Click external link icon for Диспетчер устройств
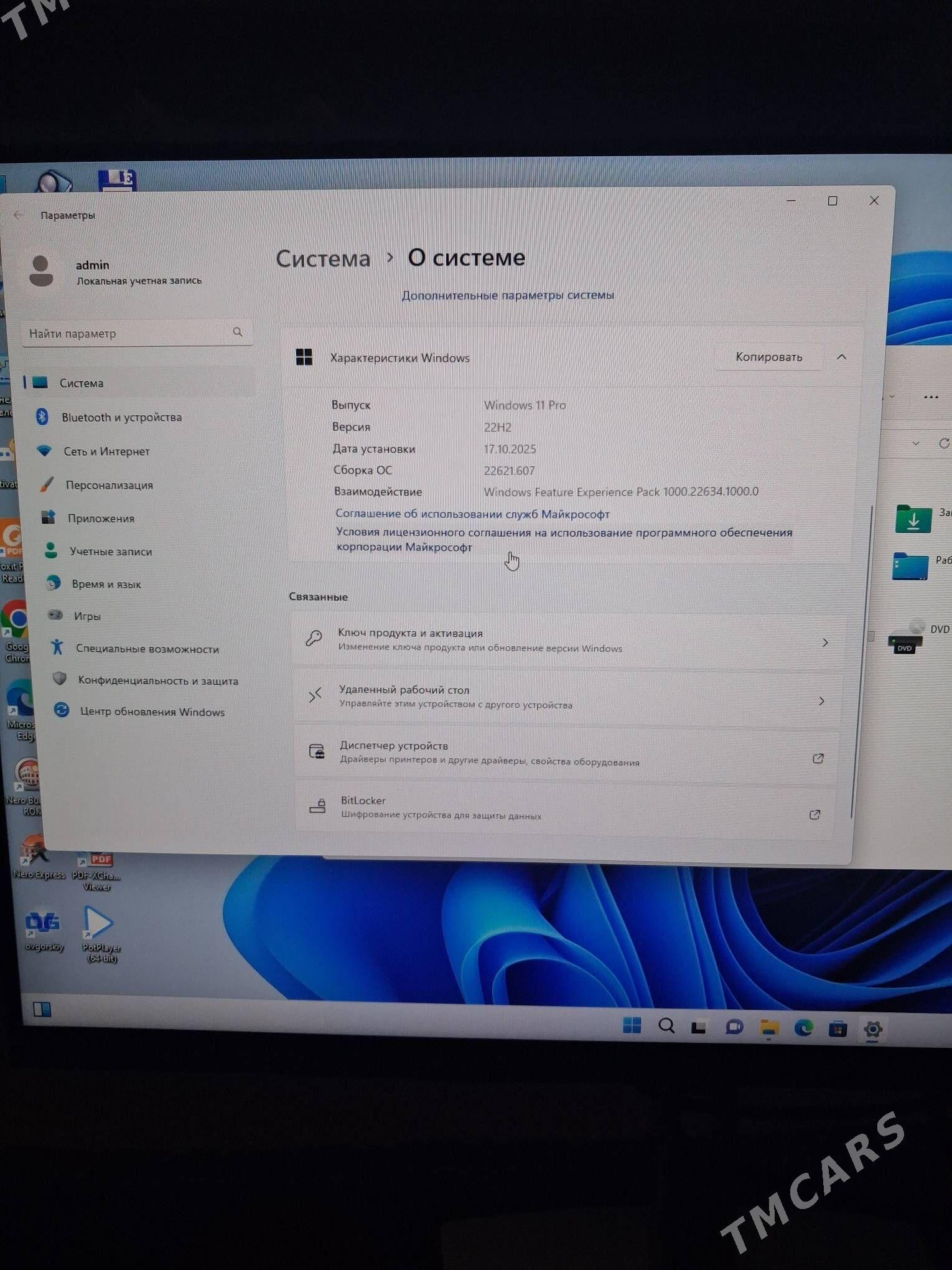952x1270 pixels. click(x=818, y=758)
